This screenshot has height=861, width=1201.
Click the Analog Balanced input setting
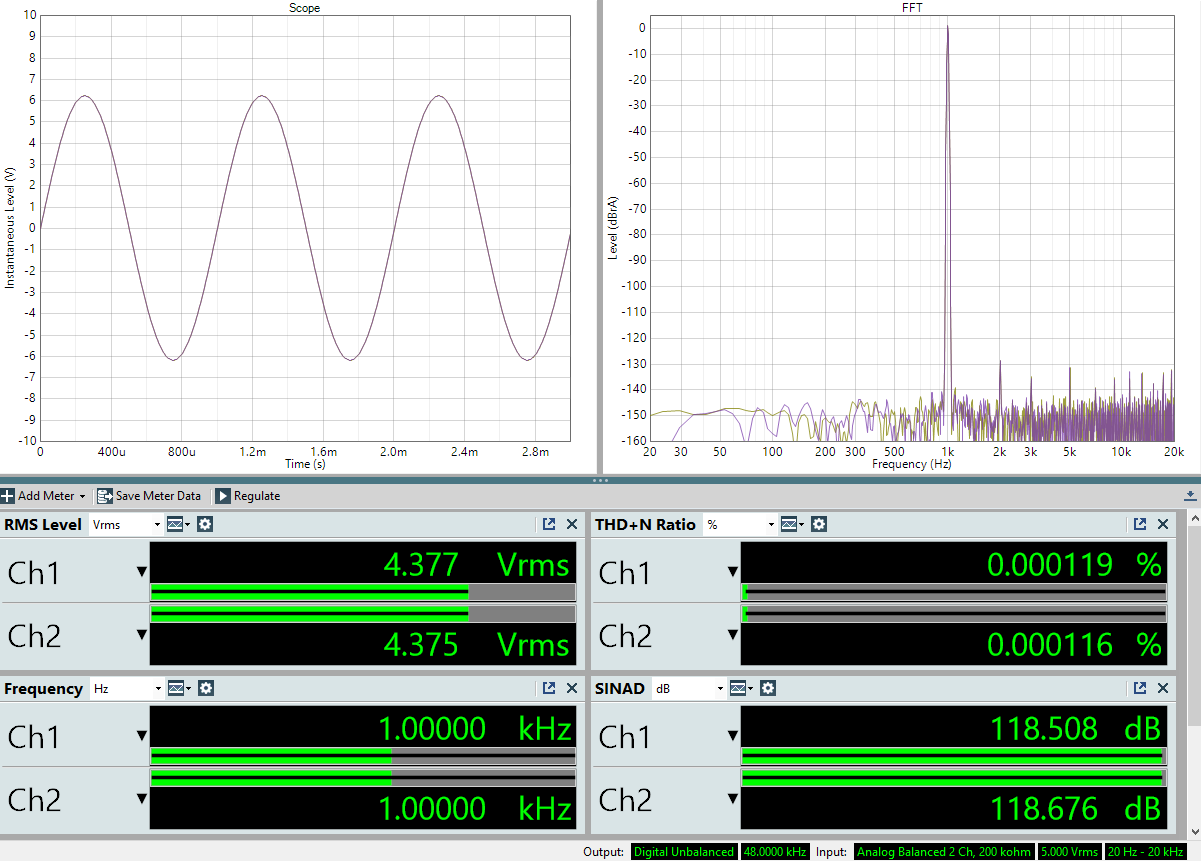point(943,852)
